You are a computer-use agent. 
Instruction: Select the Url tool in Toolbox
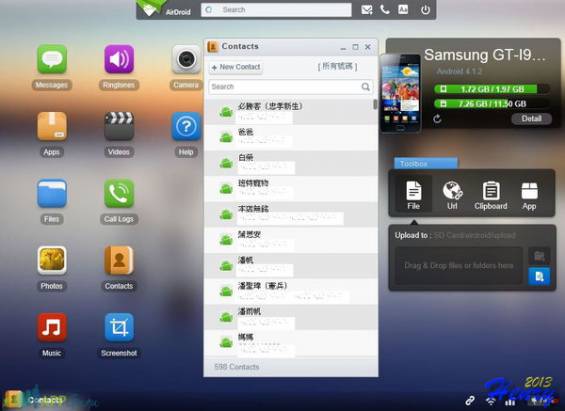[452, 196]
